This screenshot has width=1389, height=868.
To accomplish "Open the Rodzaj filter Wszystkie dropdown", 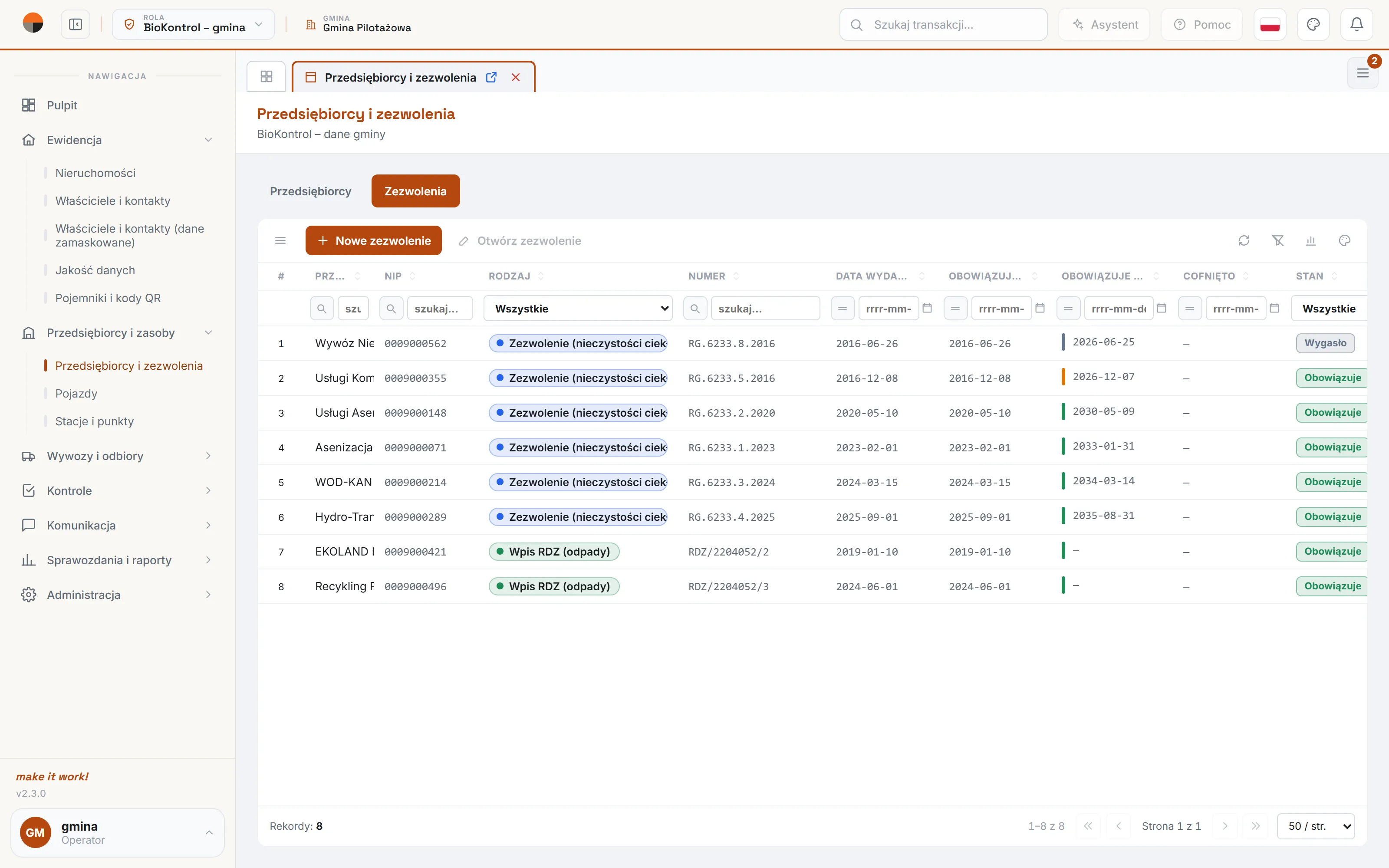I will pyautogui.click(x=579, y=309).
